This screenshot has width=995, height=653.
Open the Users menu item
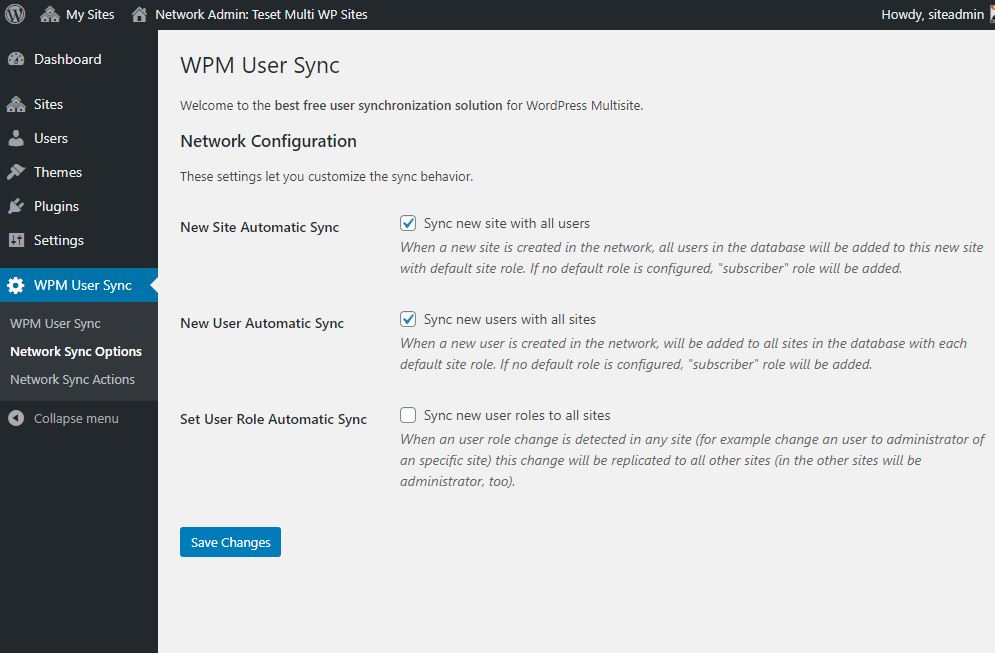tap(79, 138)
